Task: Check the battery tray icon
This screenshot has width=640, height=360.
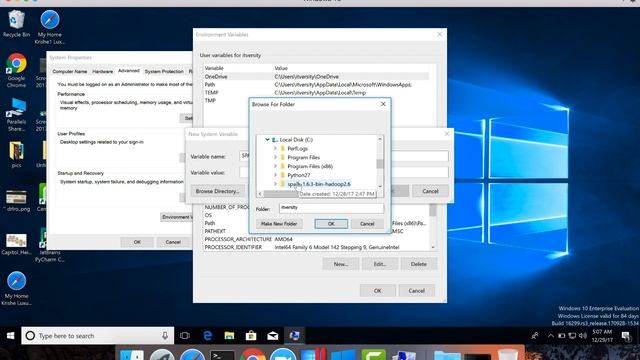Action: pyautogui.click(x=562, y=336)
